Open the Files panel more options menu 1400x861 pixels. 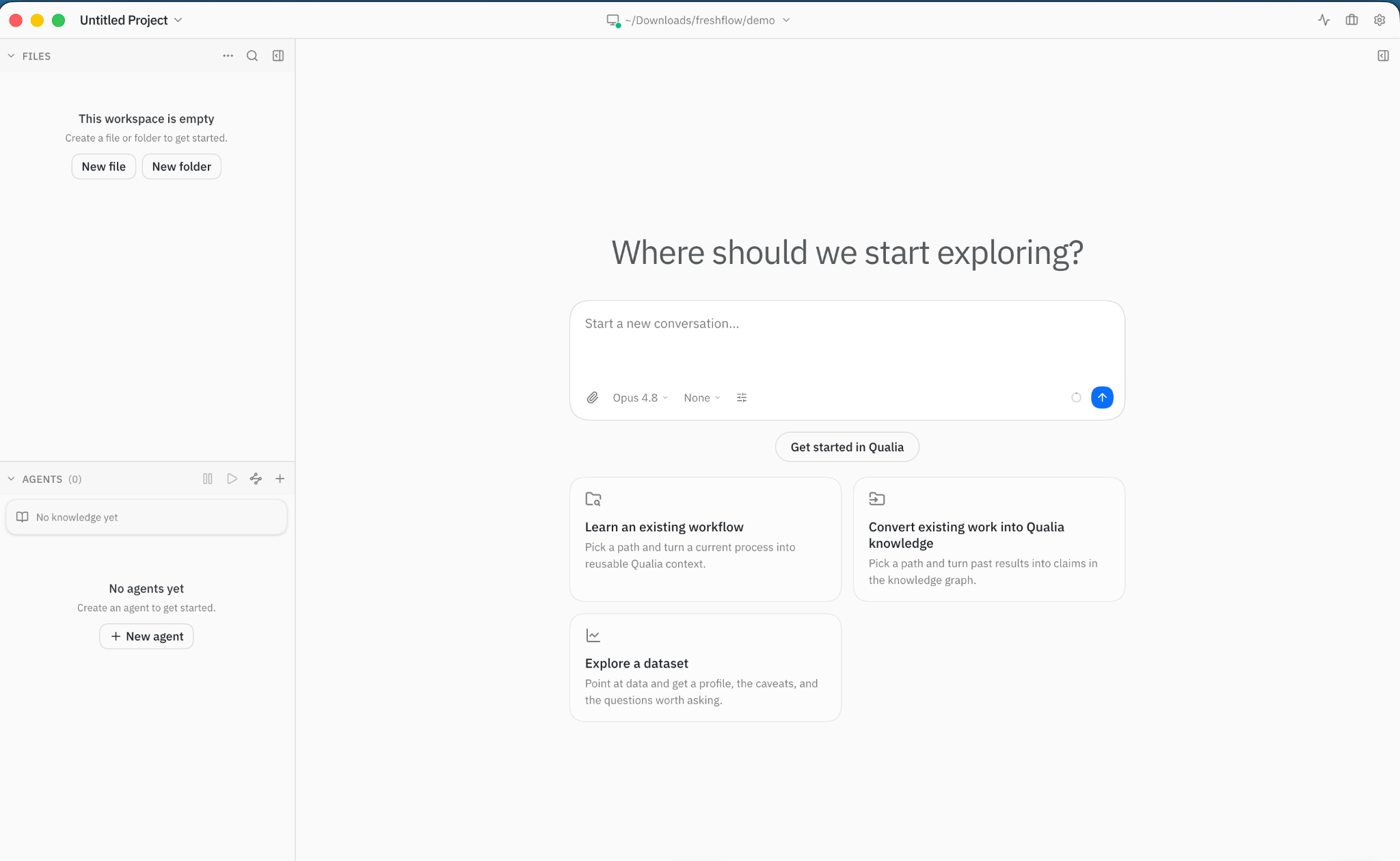pos(228,55)
